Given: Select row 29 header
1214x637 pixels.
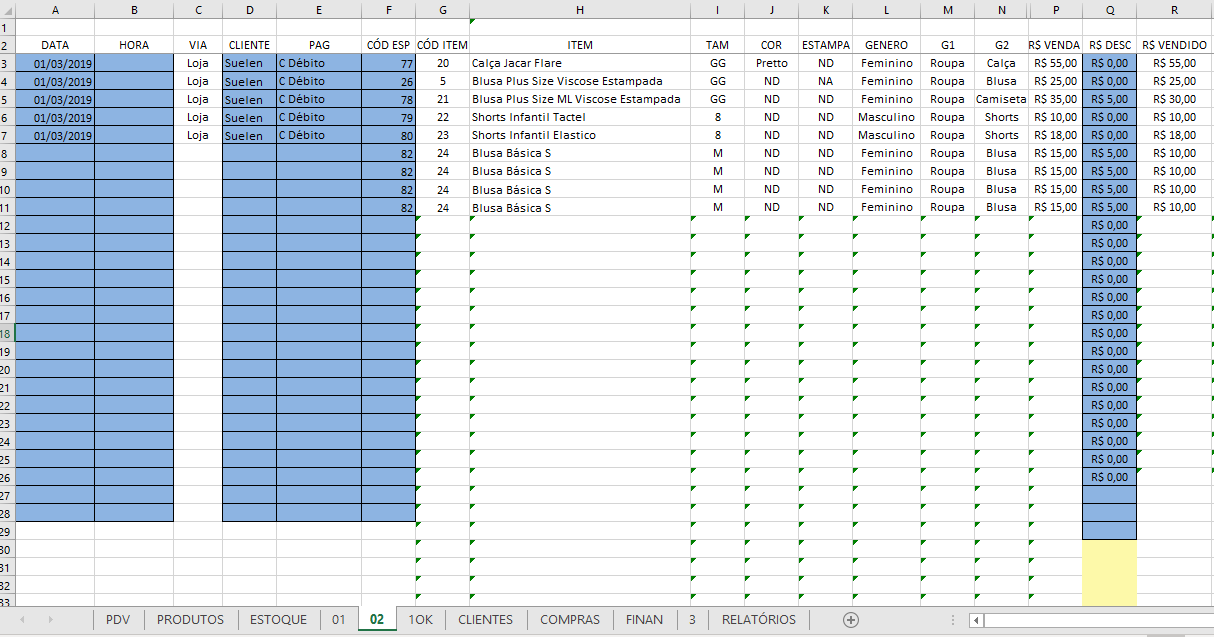Looking at the screenshot, I should point(8,531).
